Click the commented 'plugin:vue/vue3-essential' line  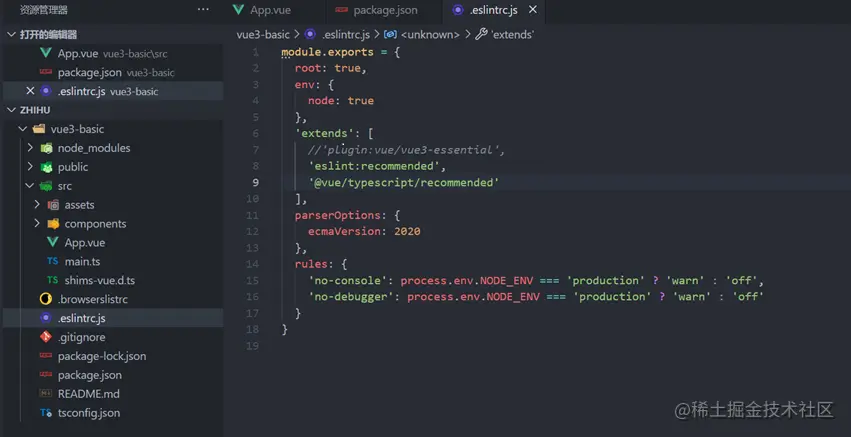pyautogui.click(x=407, y=150)
